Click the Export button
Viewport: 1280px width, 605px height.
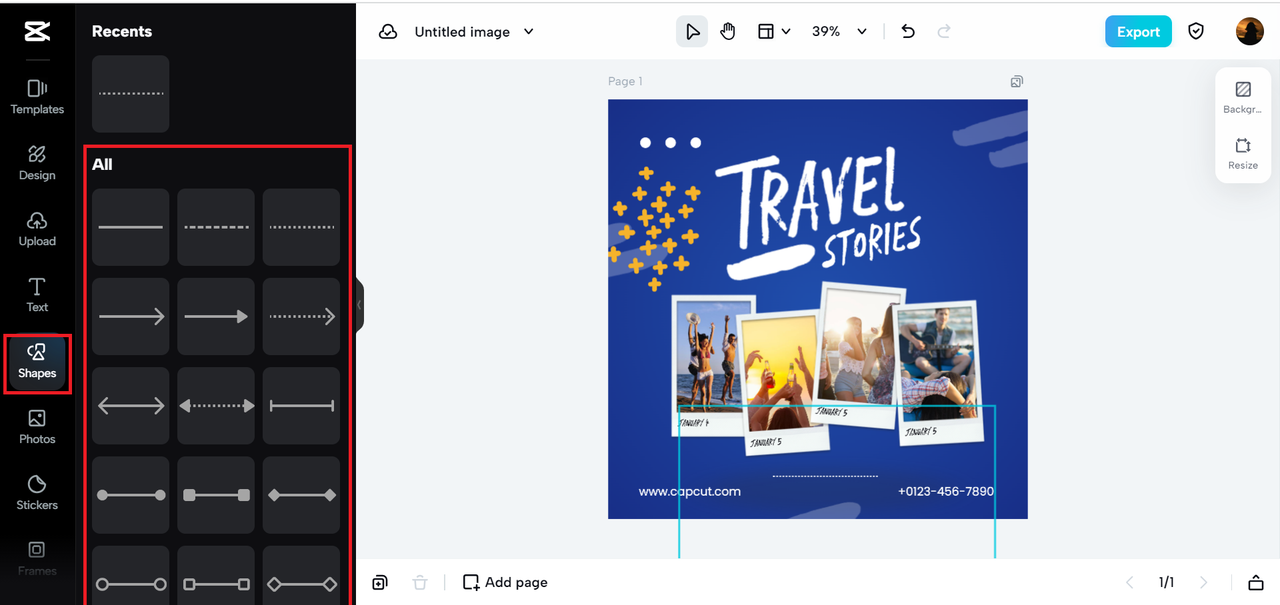pos(1138,32)
